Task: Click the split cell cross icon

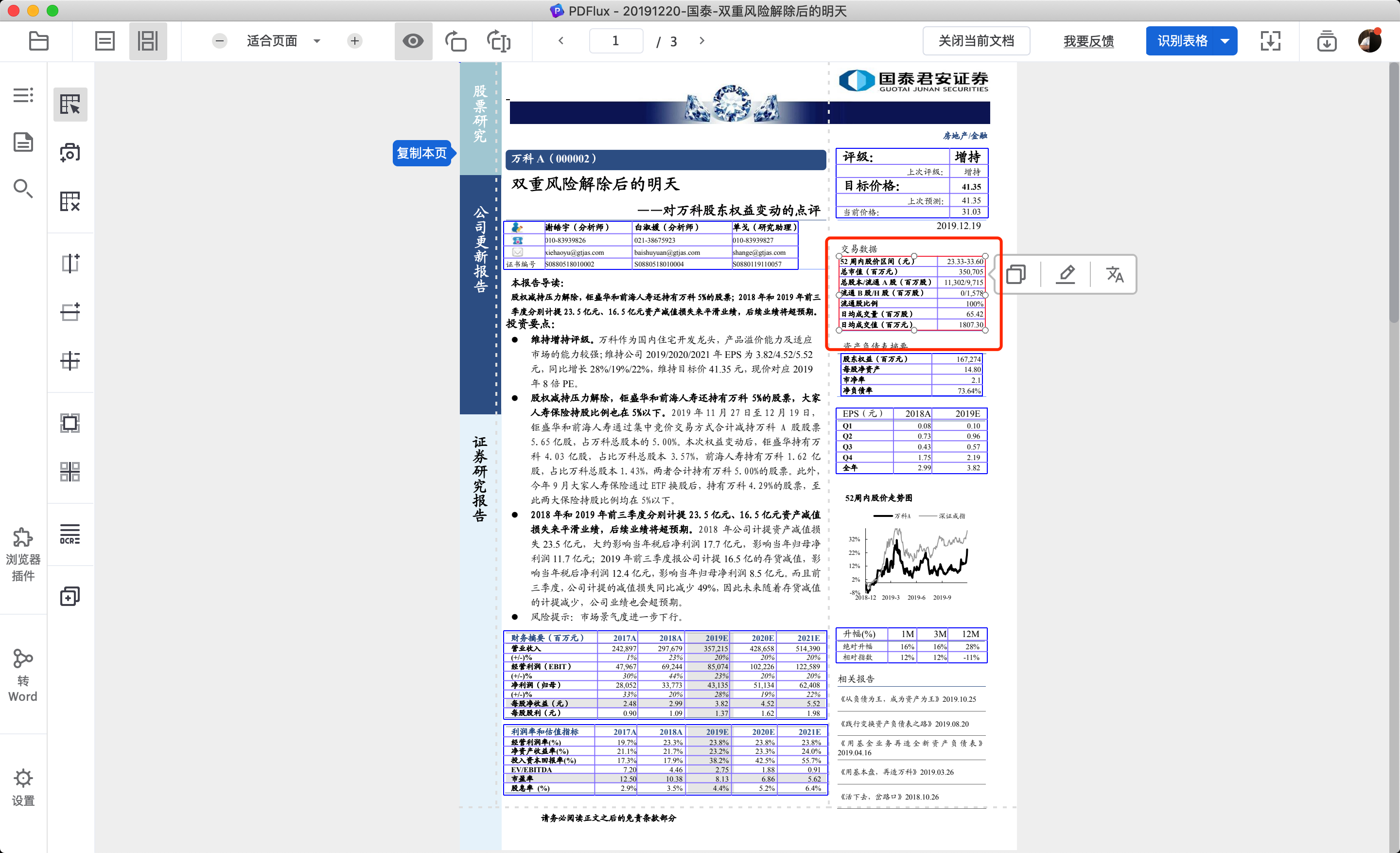Action: (x=70, y=360)
